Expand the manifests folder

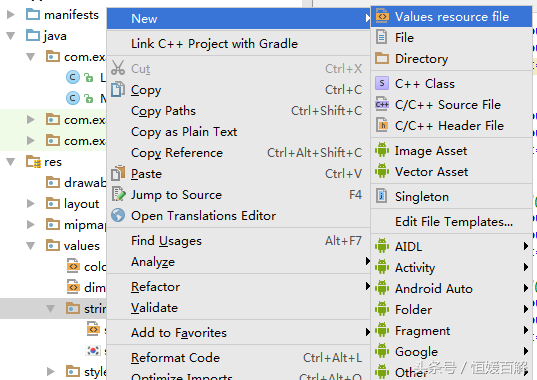point(11,15)
